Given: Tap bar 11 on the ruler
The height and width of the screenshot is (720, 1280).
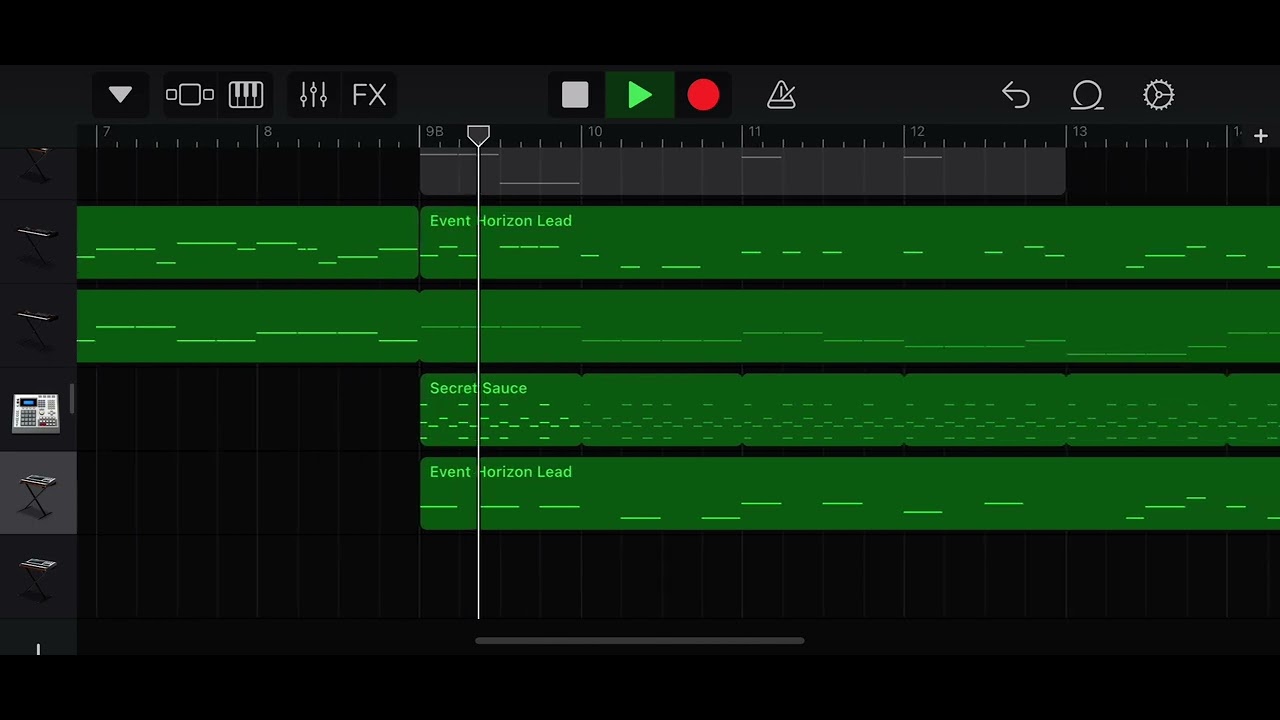Looking at the screenshot, I should pos(755,131).
